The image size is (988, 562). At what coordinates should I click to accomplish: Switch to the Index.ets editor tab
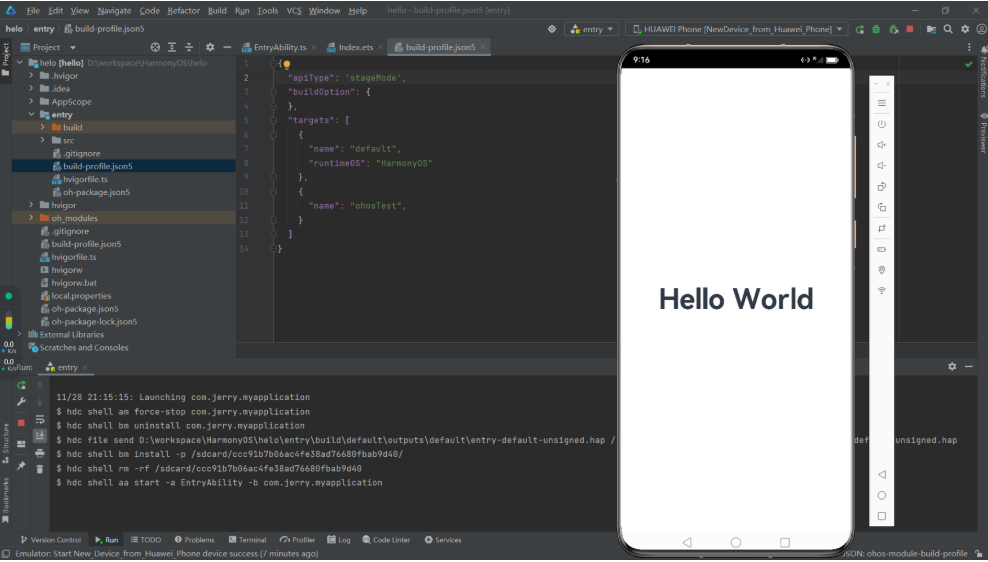pos(355,47)
